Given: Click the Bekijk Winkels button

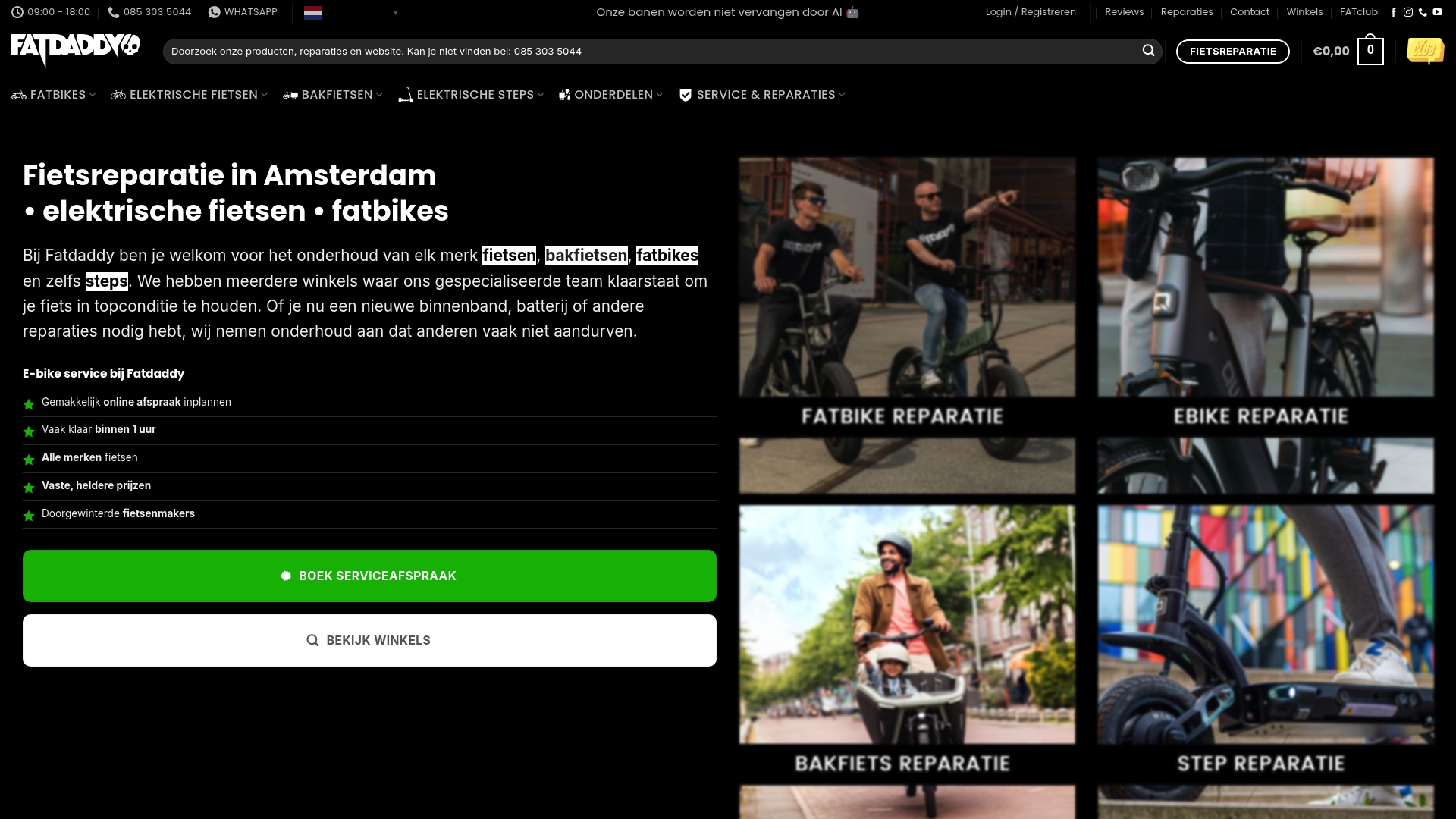Looking at the screenshot, I should (x=369, y=641).
